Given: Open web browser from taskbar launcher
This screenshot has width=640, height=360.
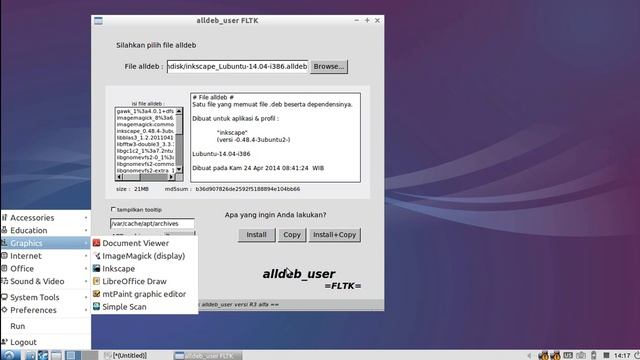Looking at the screenshot, I should point(43,355).
